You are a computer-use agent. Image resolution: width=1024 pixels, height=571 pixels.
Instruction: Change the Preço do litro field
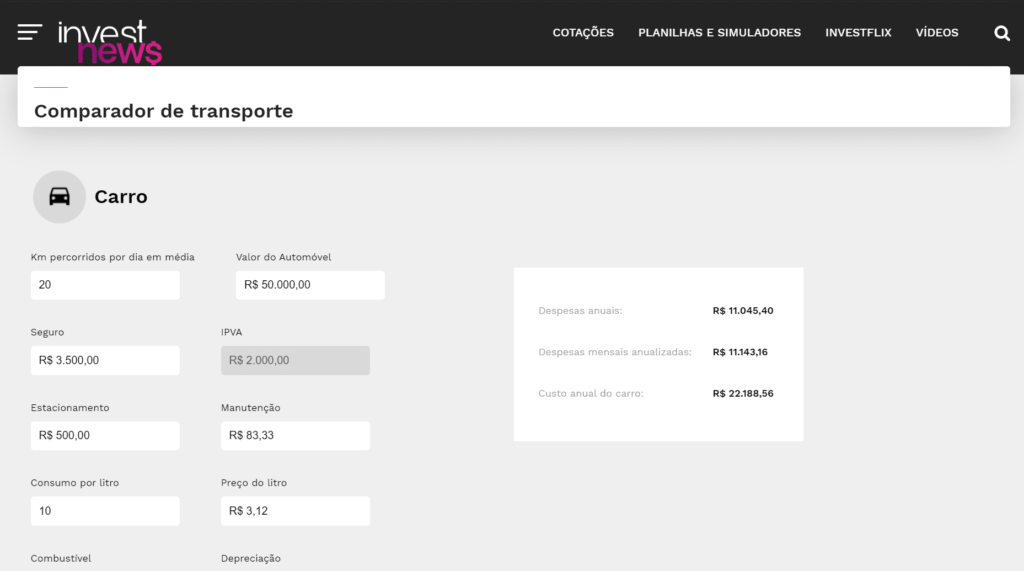pyautogui.click(x=295, y=511)
